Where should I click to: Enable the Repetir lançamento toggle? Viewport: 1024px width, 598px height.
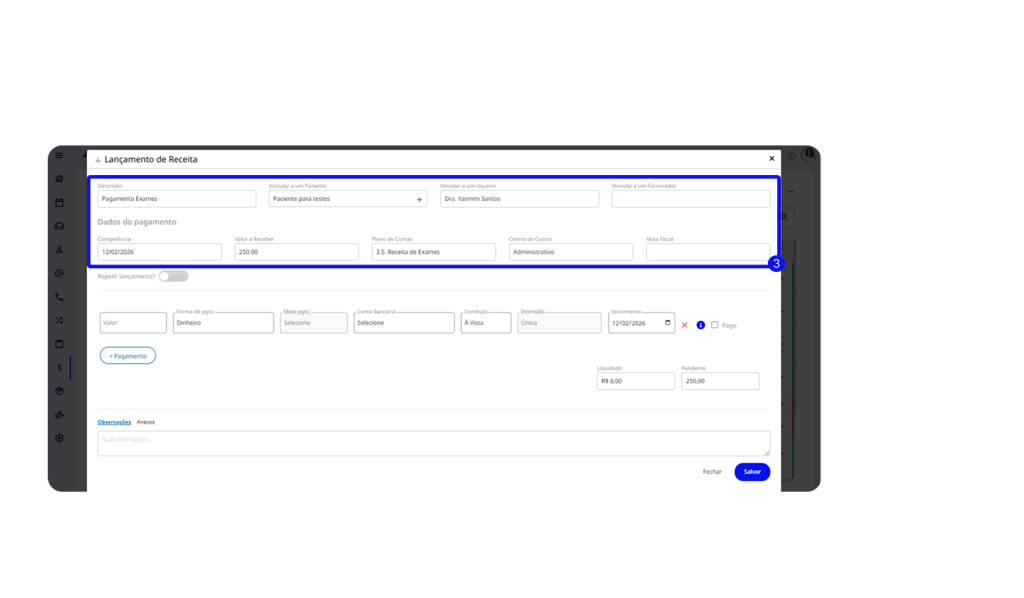point(173,276)
